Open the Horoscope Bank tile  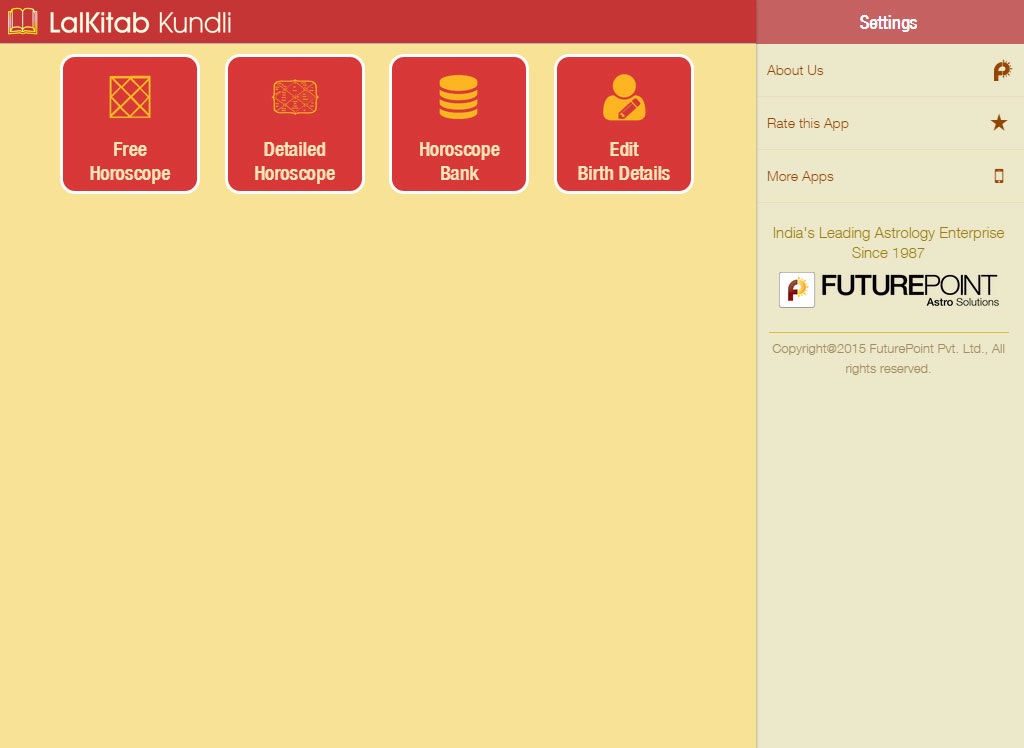(459, 124)
